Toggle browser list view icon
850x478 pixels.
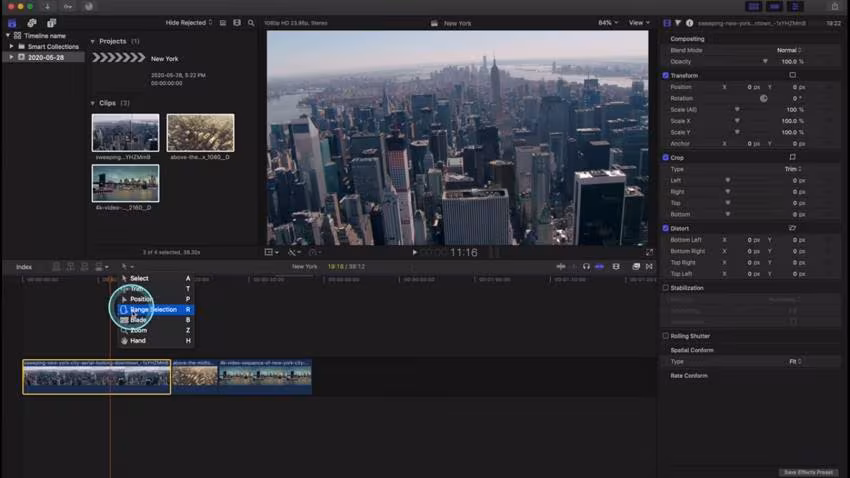tap(223, 23)
